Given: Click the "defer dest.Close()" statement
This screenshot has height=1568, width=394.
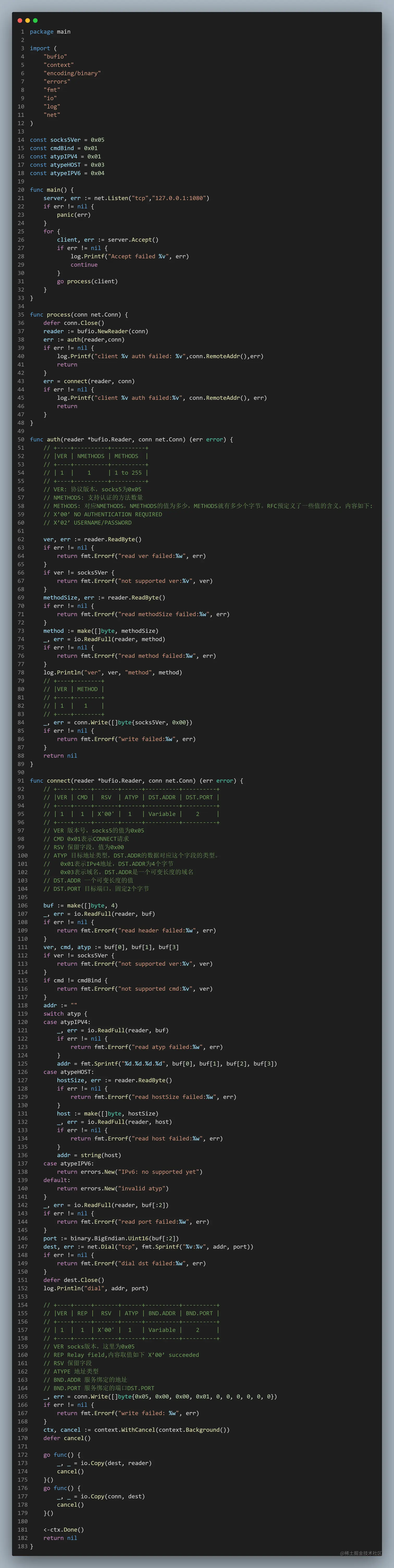Looking at the screenshot, I should [x=74, y=1280].
